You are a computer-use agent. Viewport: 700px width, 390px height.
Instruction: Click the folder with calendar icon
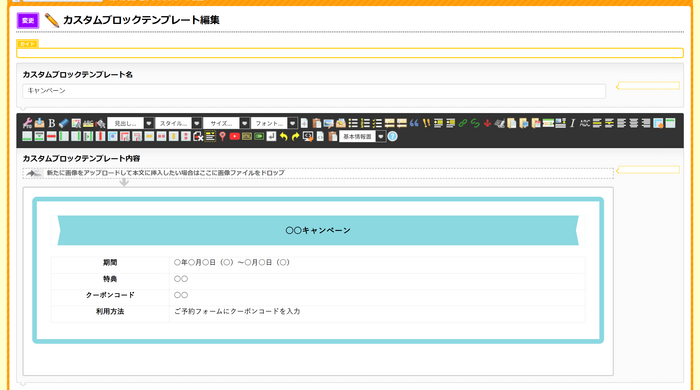(536, 123)
